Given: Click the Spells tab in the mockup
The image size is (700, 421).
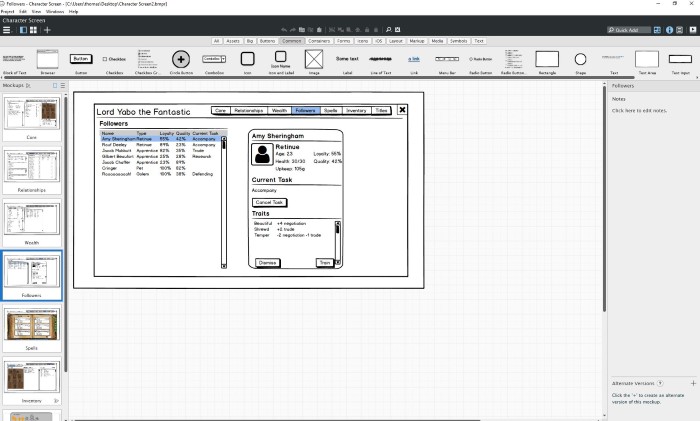Looking at the screenshot, I should 330,110.
